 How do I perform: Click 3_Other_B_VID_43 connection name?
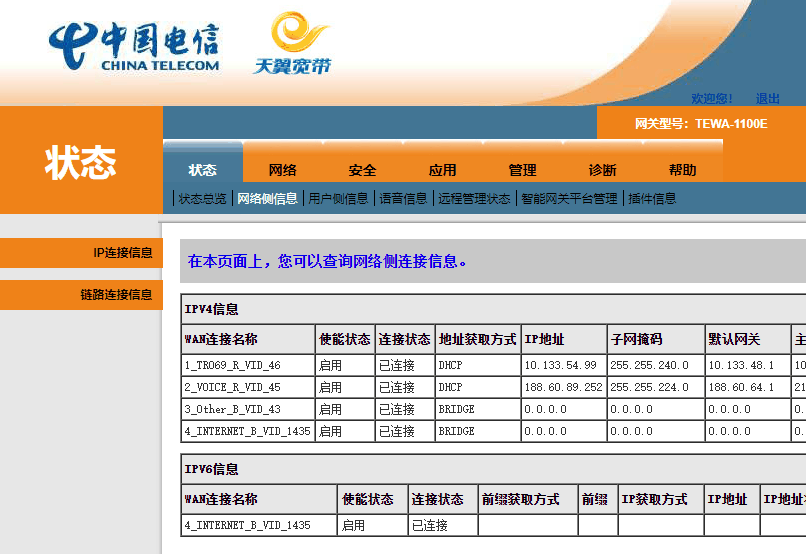click(232, 410)
